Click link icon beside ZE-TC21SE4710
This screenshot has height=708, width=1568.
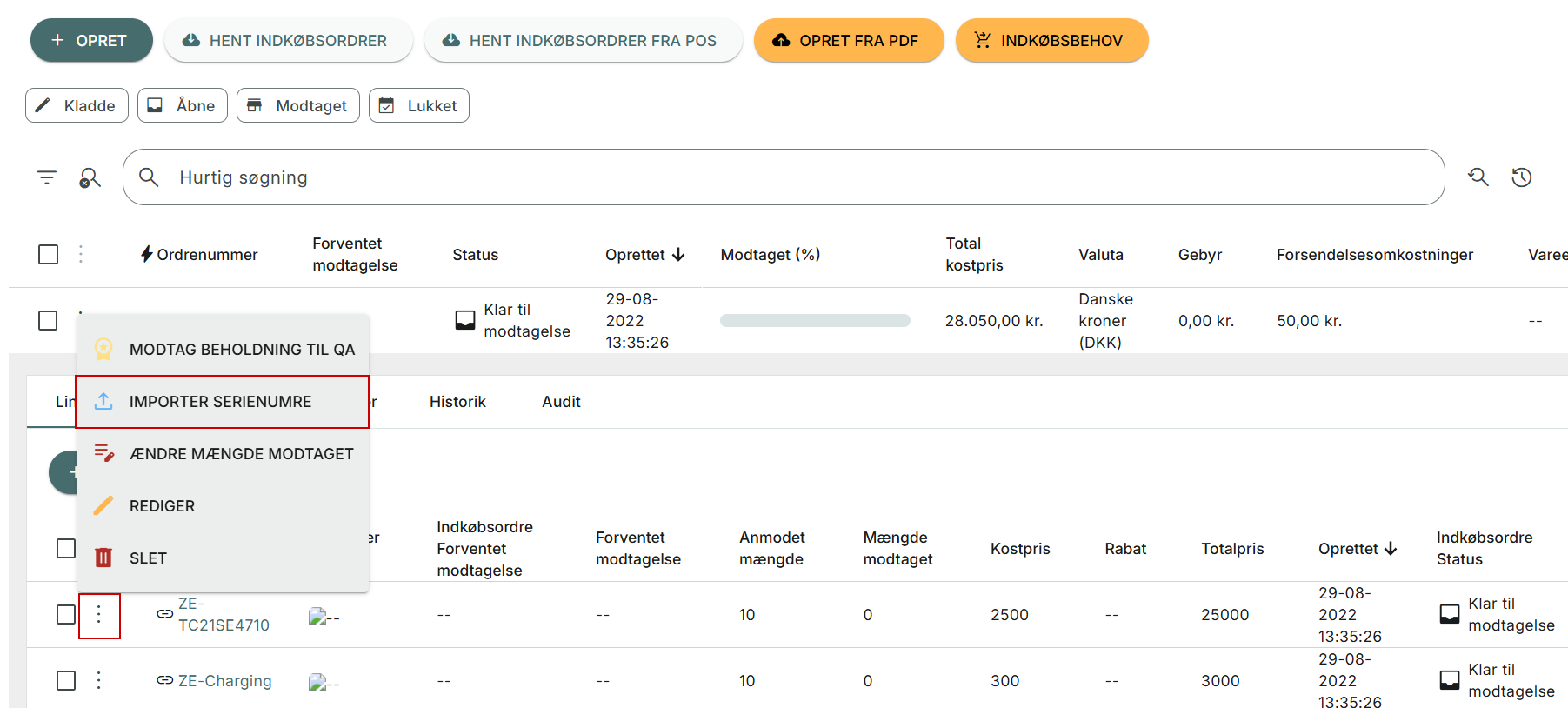click(x=164, y=614)
